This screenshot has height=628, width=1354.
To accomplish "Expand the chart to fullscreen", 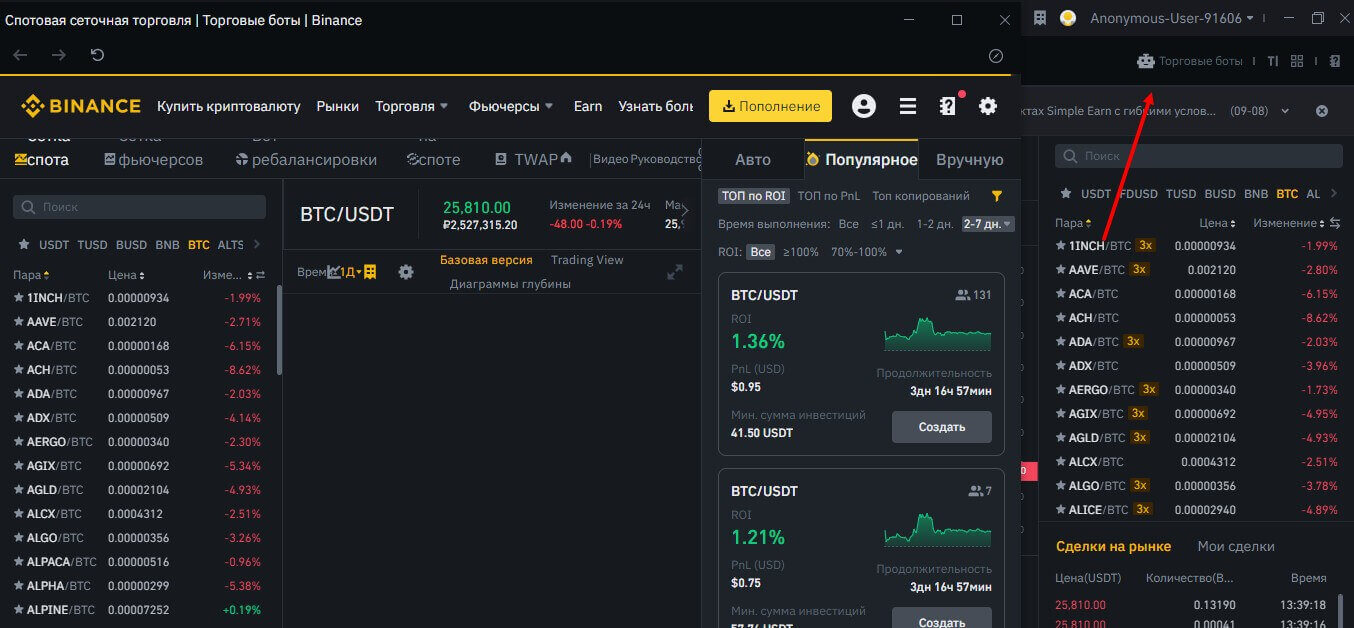I will point(675,272).
